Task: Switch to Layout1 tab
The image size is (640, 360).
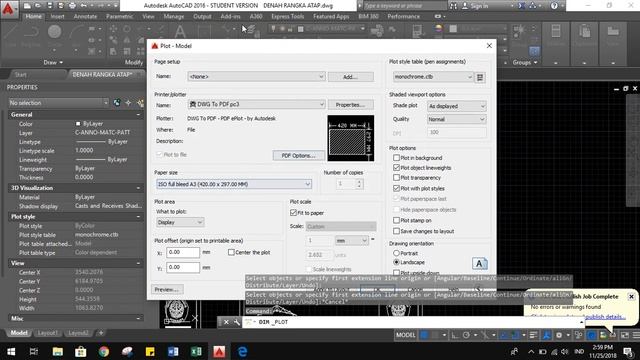Action: tap(47, 333)
